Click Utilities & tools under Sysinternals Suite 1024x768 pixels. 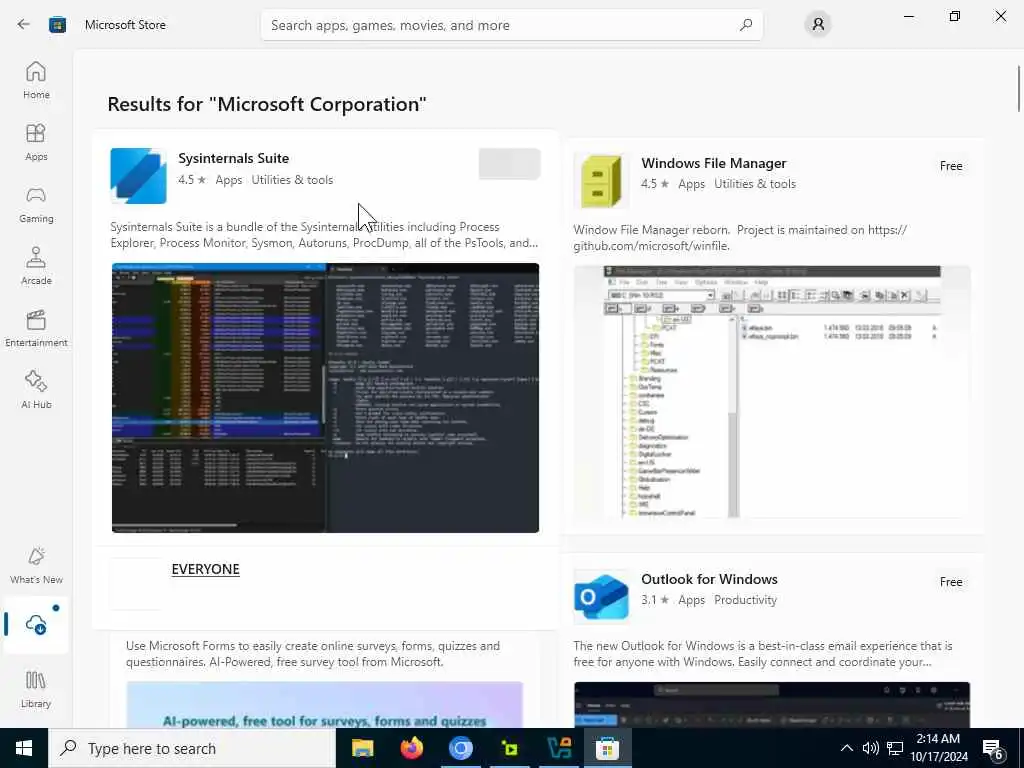[x=292, y=180]
